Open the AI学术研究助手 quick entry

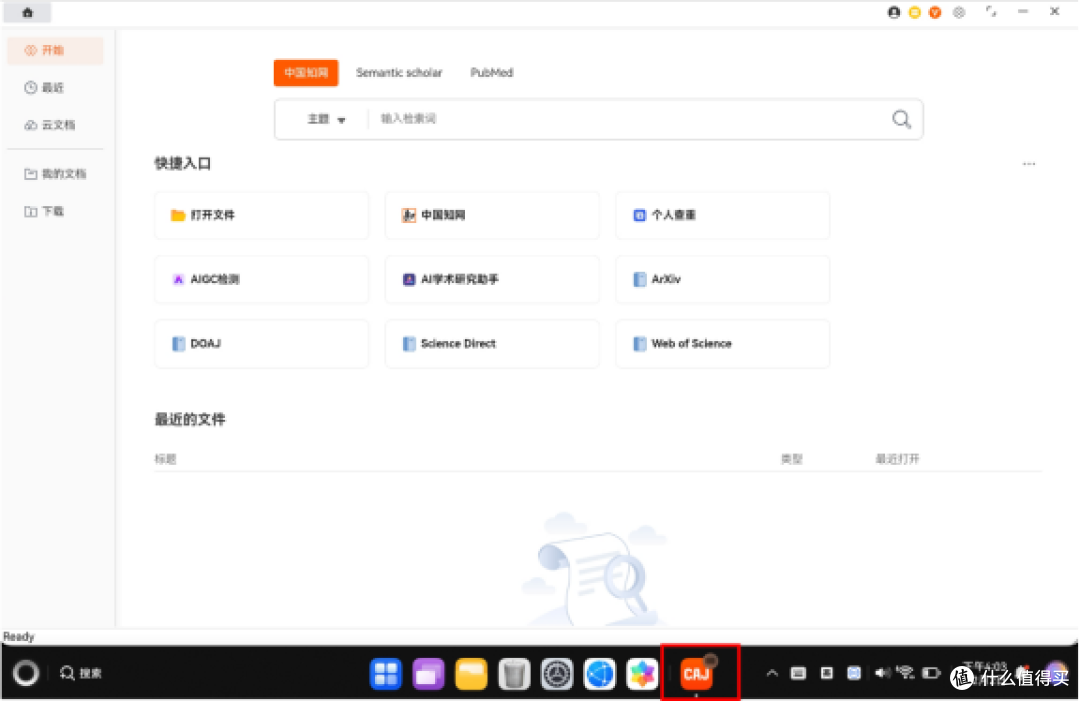pos(492,280)
